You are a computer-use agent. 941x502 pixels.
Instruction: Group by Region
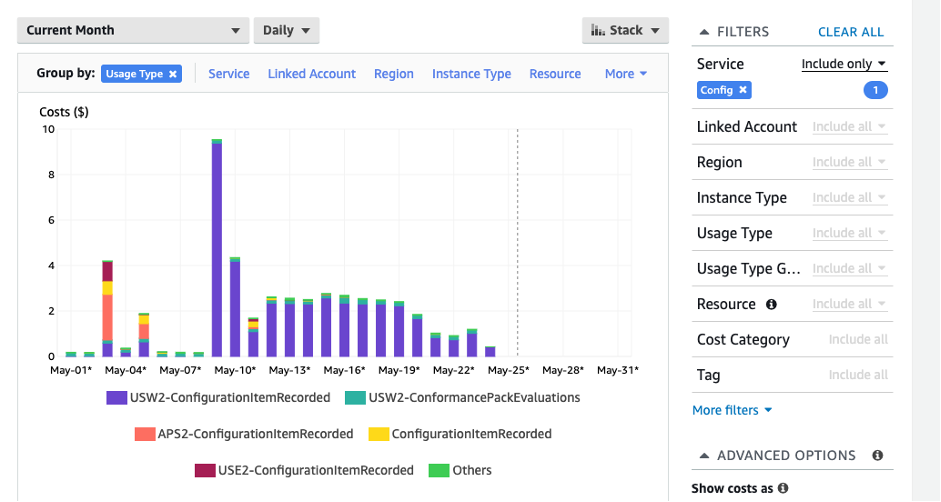[x=394, y=74]
